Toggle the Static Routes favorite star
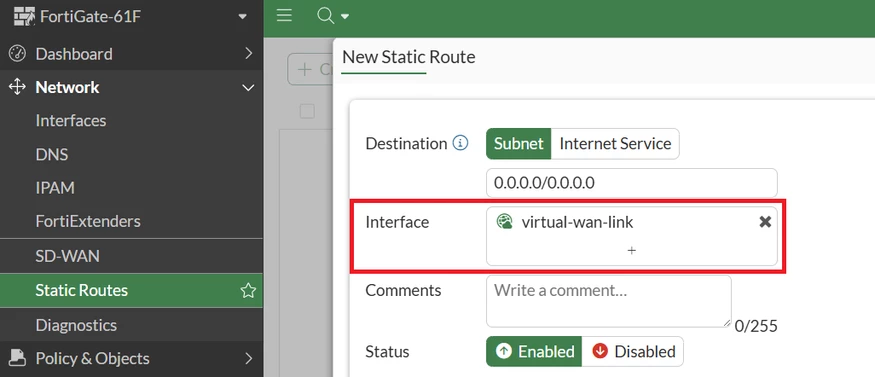Viewport: 875px width, 377px height. click(248, 290)
